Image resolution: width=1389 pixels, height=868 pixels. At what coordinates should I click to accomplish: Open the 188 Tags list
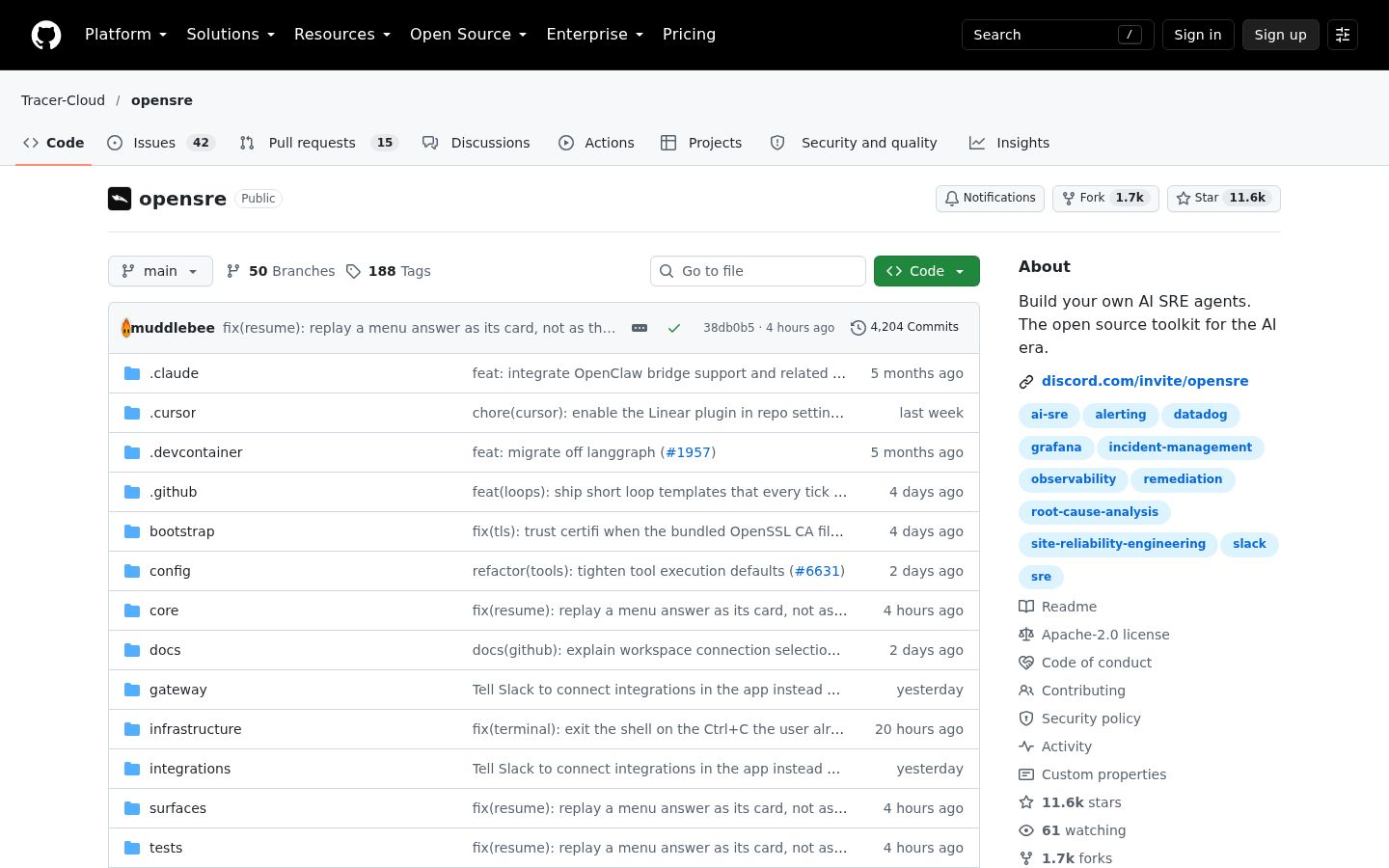click(389, 271)
